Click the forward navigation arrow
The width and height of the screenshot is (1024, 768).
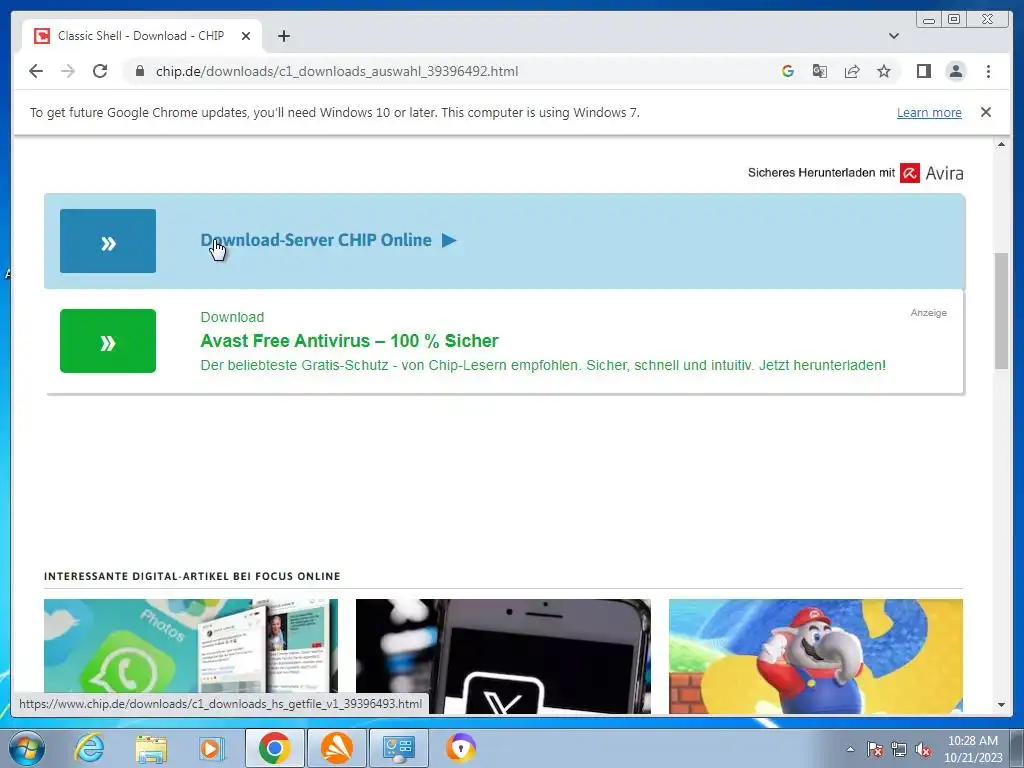68,71
